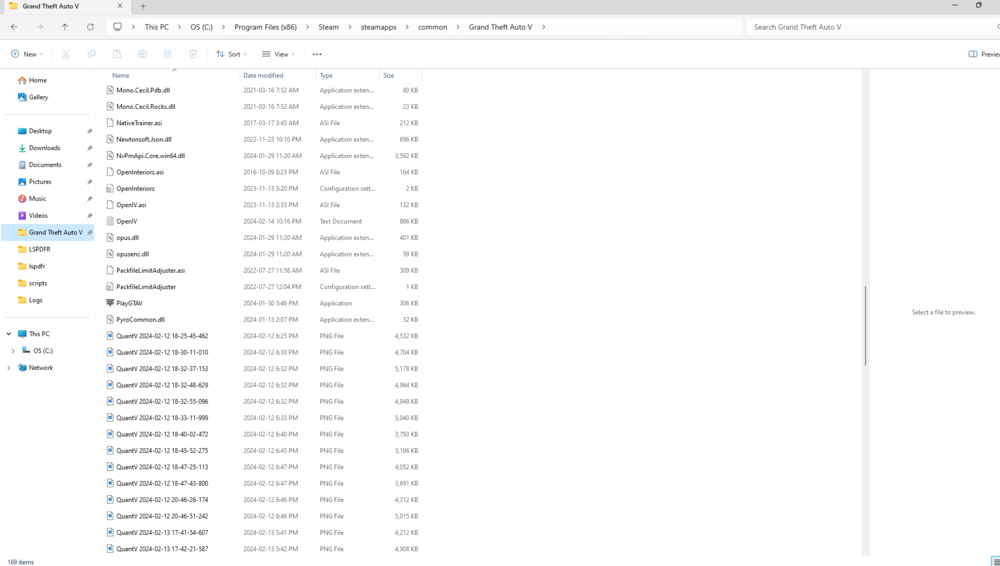1000x566 pixels.
Task: Click the Cut scissors icon
Action: point(66,54)
